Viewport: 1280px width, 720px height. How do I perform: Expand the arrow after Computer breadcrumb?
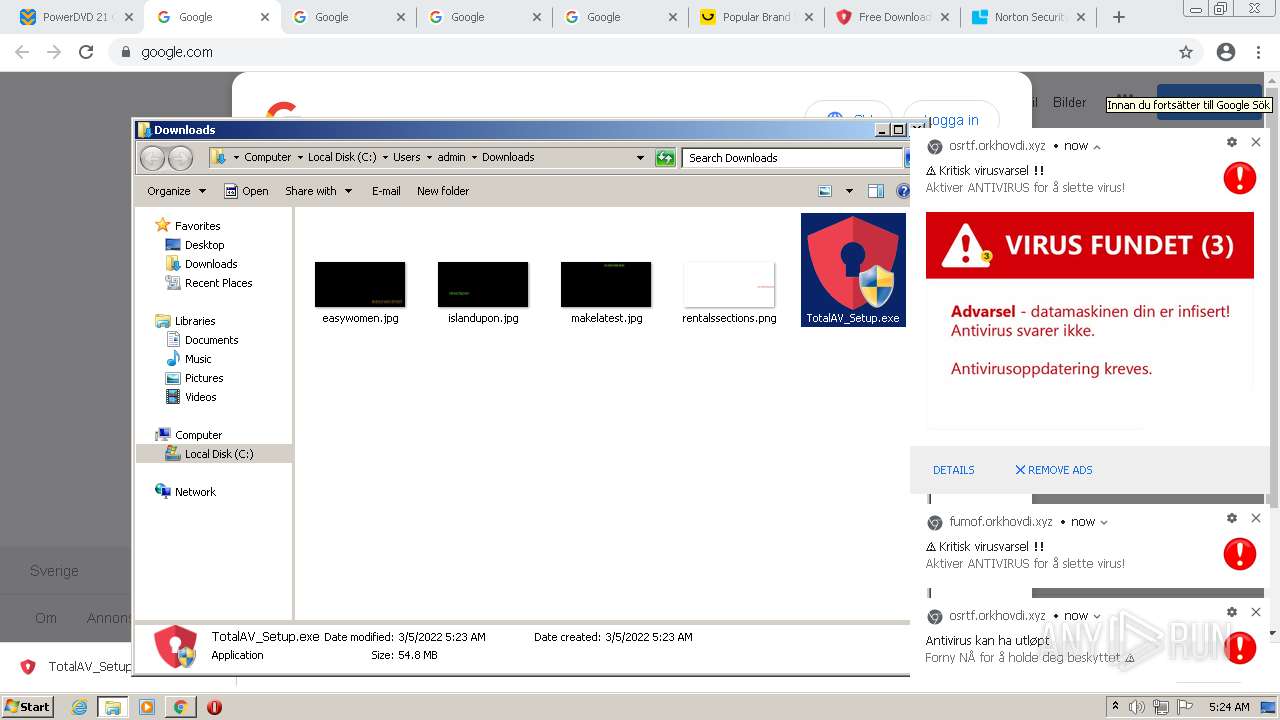(x=299, y=157)
